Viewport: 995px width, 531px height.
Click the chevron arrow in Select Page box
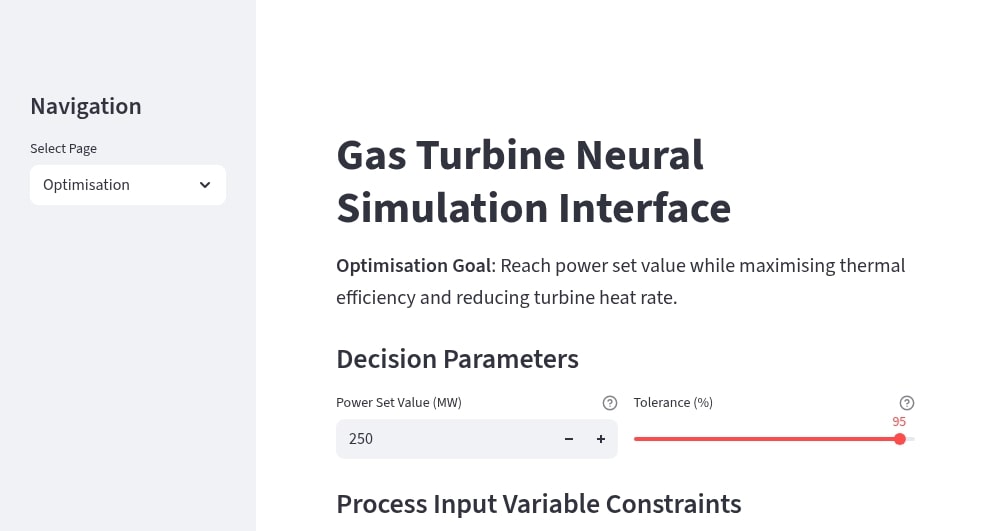point(205,185)
